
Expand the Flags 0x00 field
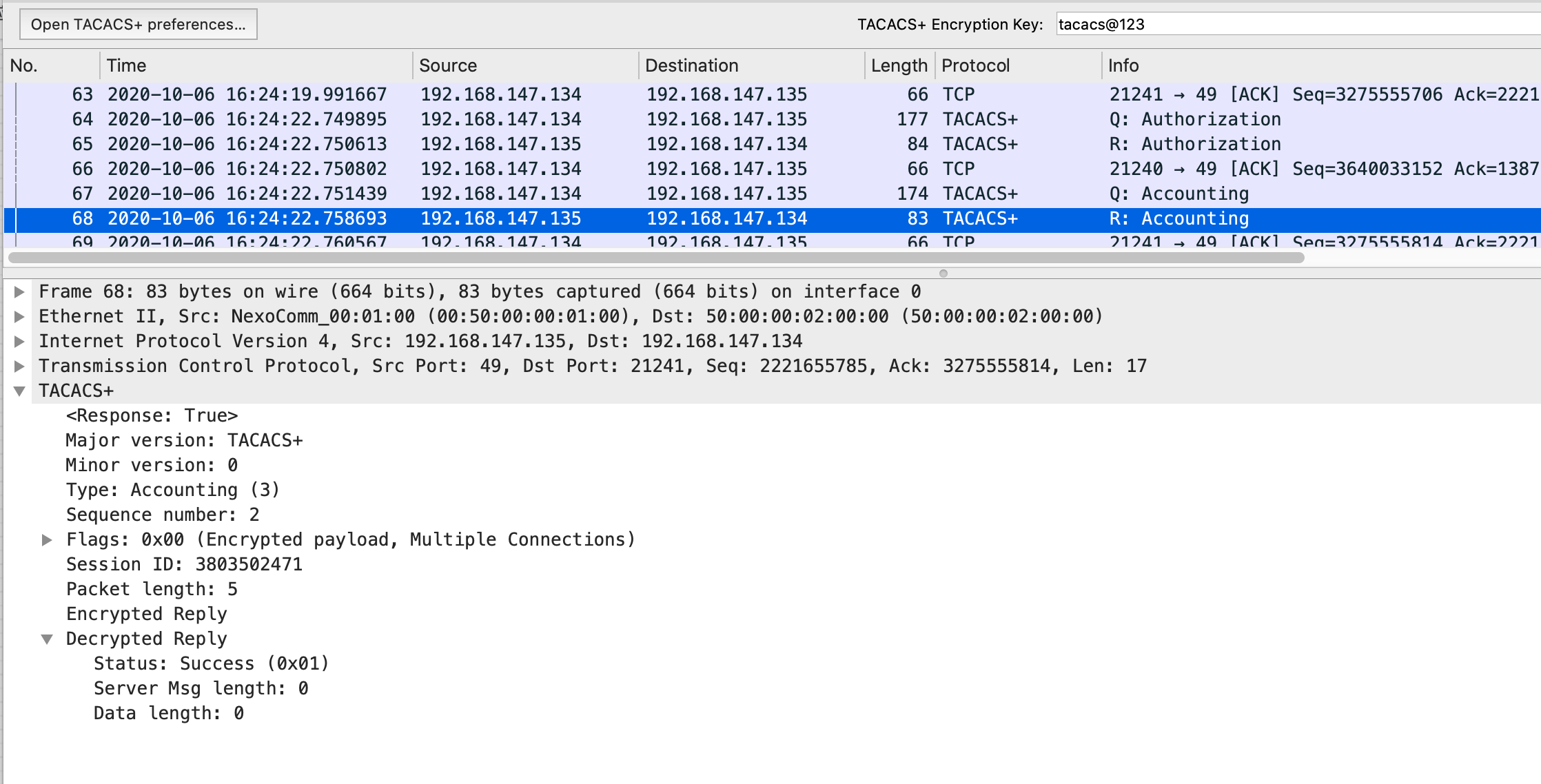(47, 539)
